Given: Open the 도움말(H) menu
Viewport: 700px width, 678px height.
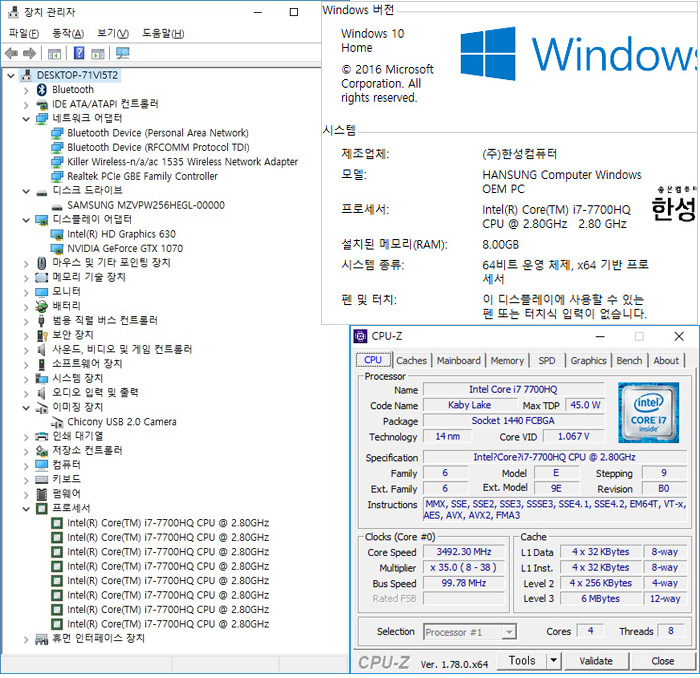Looking at the screenshot, I should click(163, 33).
